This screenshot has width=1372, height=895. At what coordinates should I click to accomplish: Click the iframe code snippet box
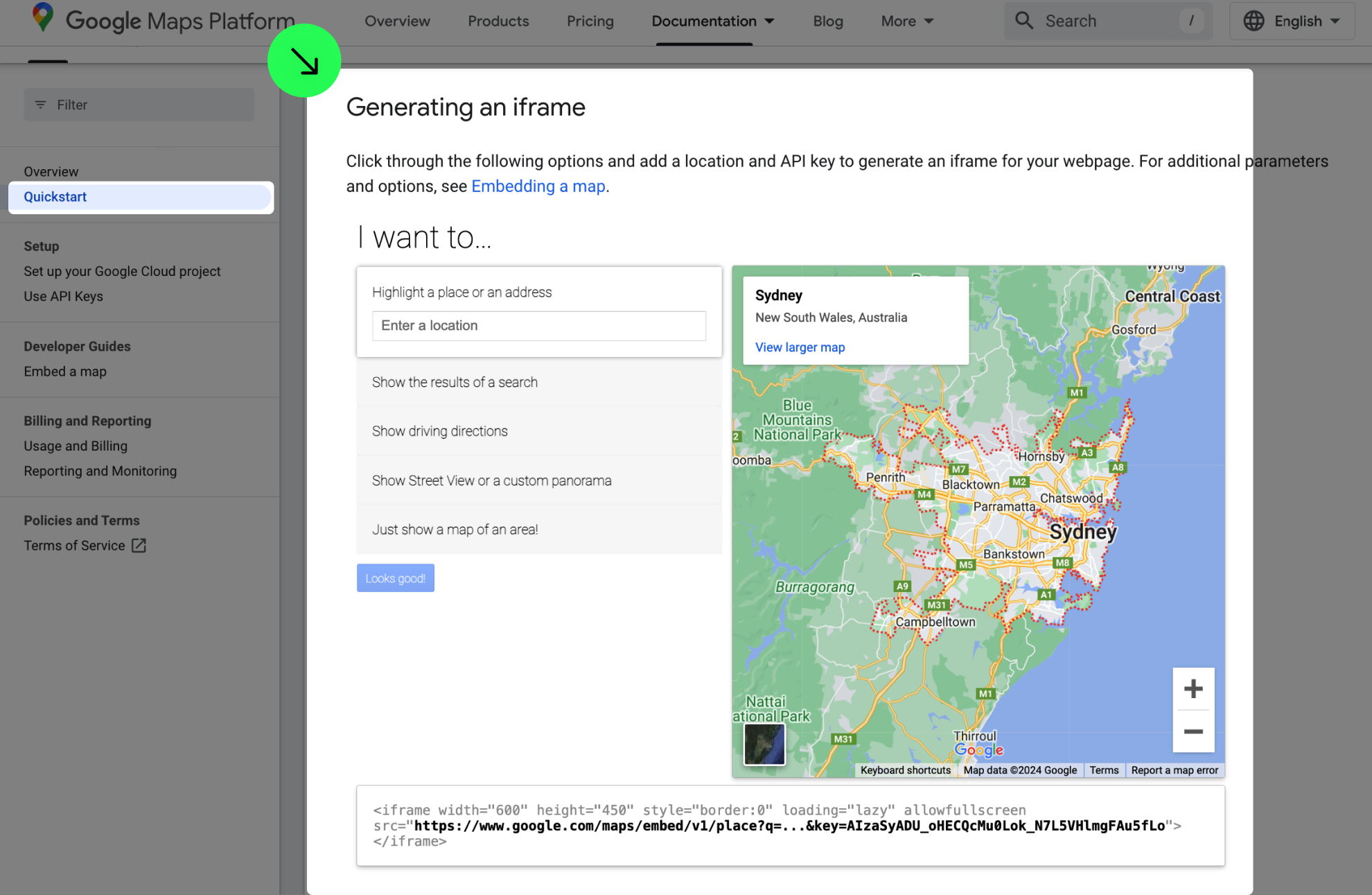point(790,826)
